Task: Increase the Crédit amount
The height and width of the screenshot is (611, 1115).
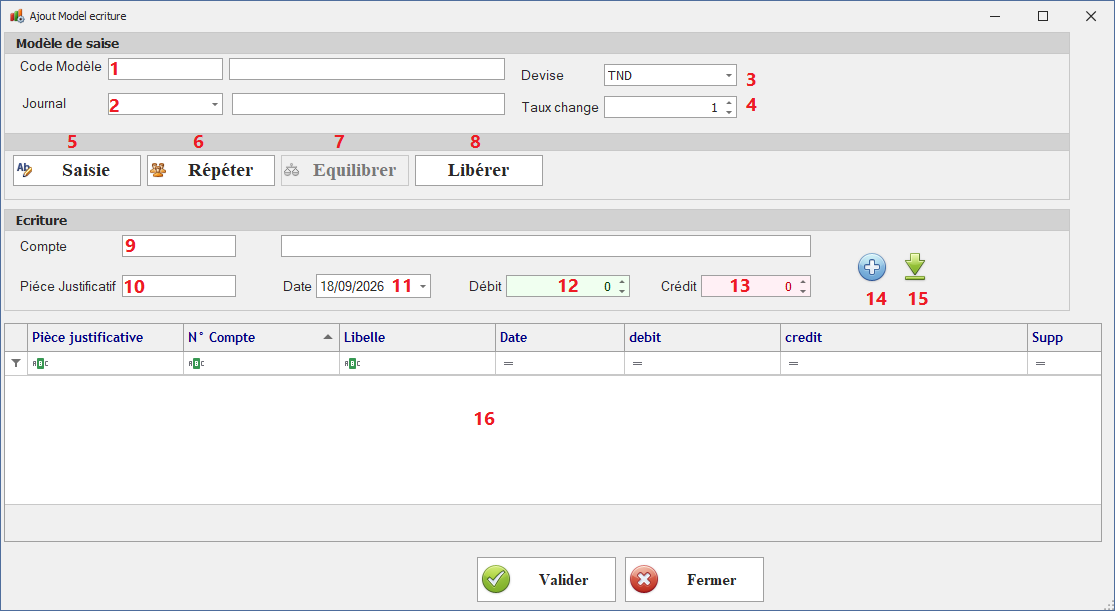Action: click(x=803, y=282)
